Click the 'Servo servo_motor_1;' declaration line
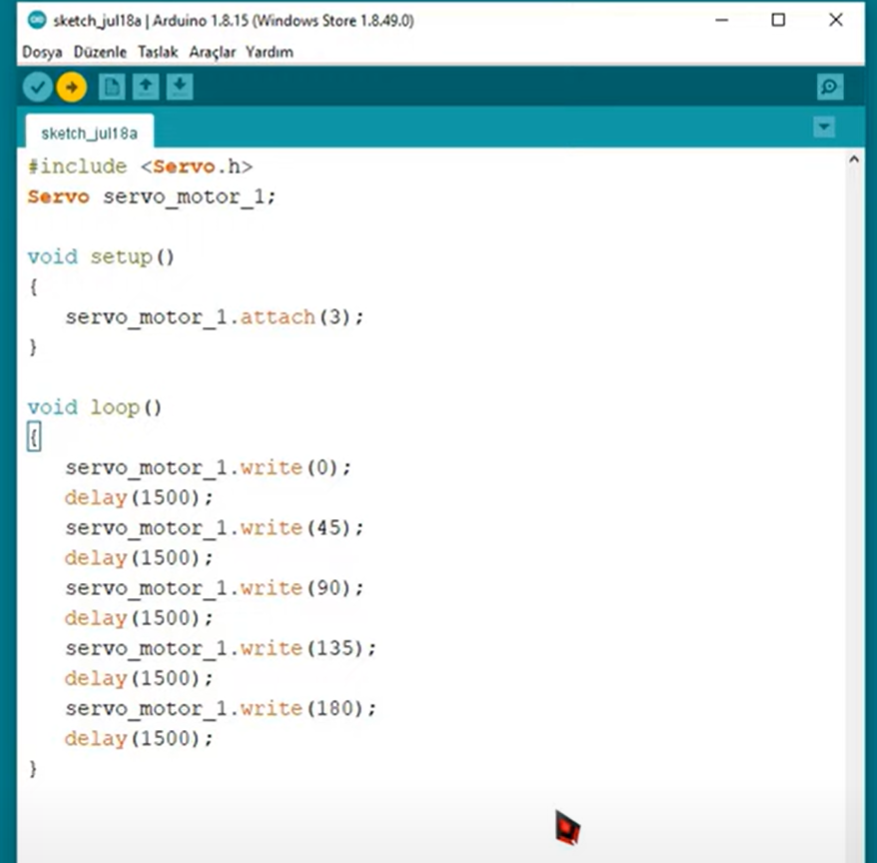This screenshot has height=863, width=877. click(x=152, y=197)
